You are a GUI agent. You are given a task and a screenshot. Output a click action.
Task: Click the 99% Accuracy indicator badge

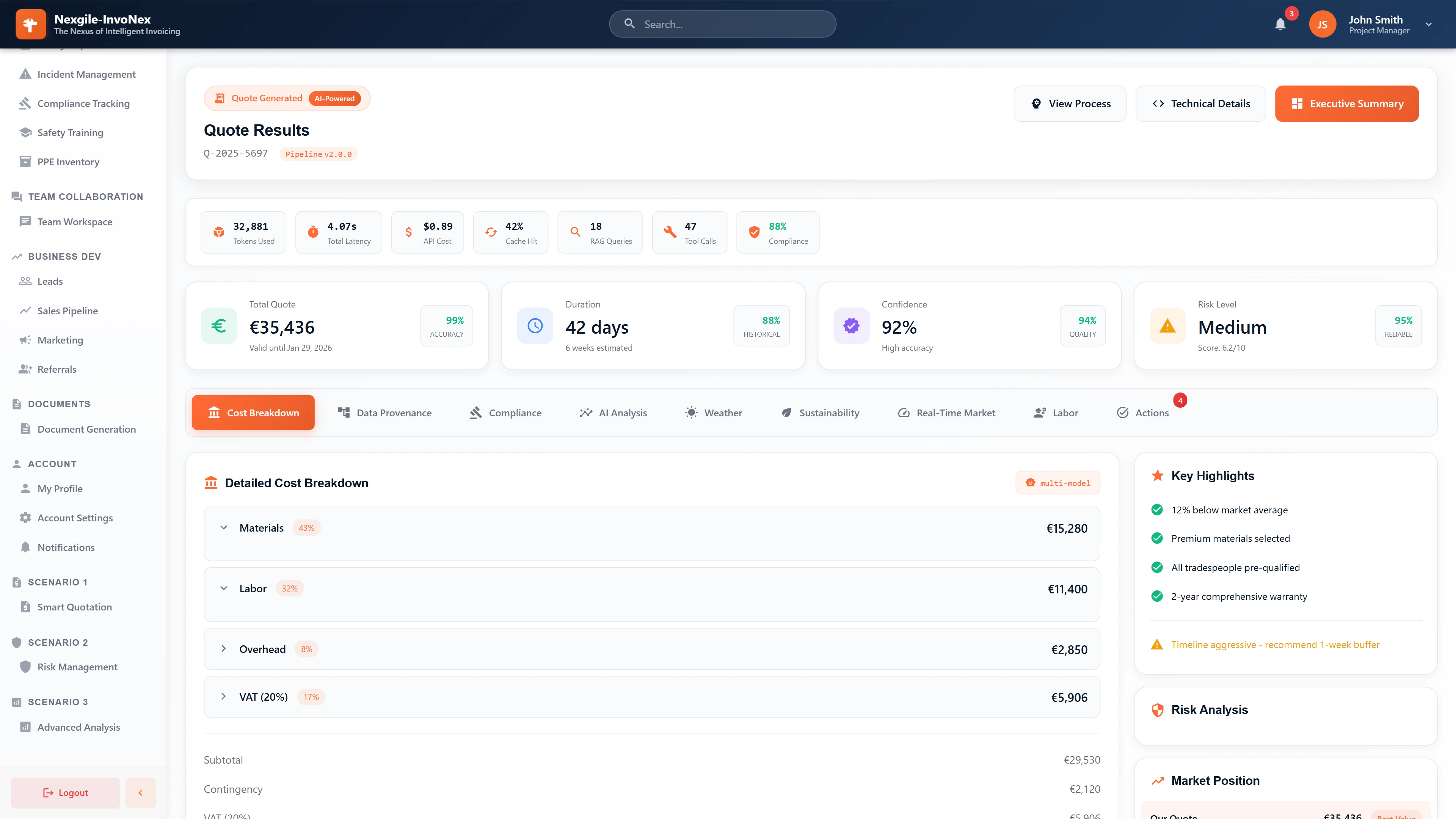447,326
